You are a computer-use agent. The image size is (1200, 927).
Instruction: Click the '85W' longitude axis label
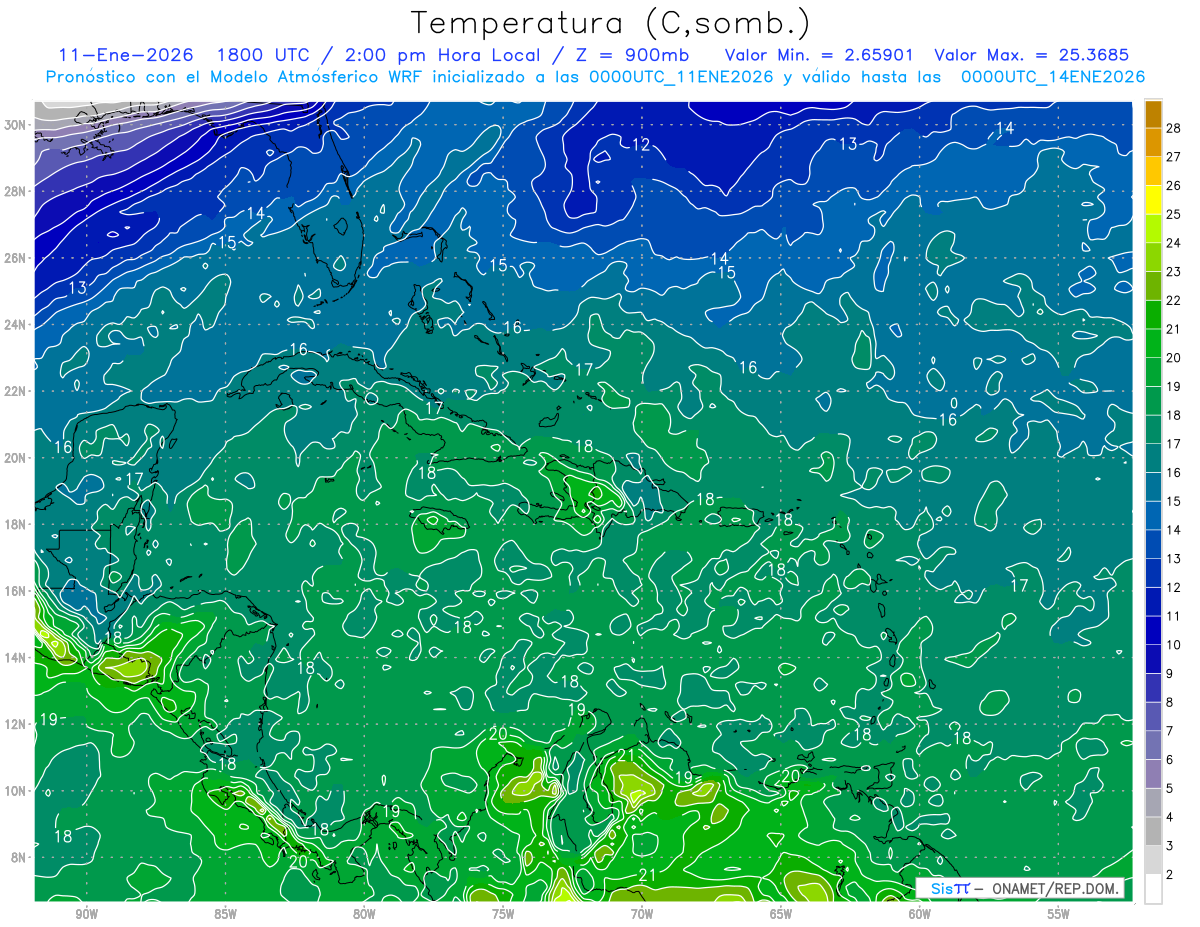(x=225, y=914)
